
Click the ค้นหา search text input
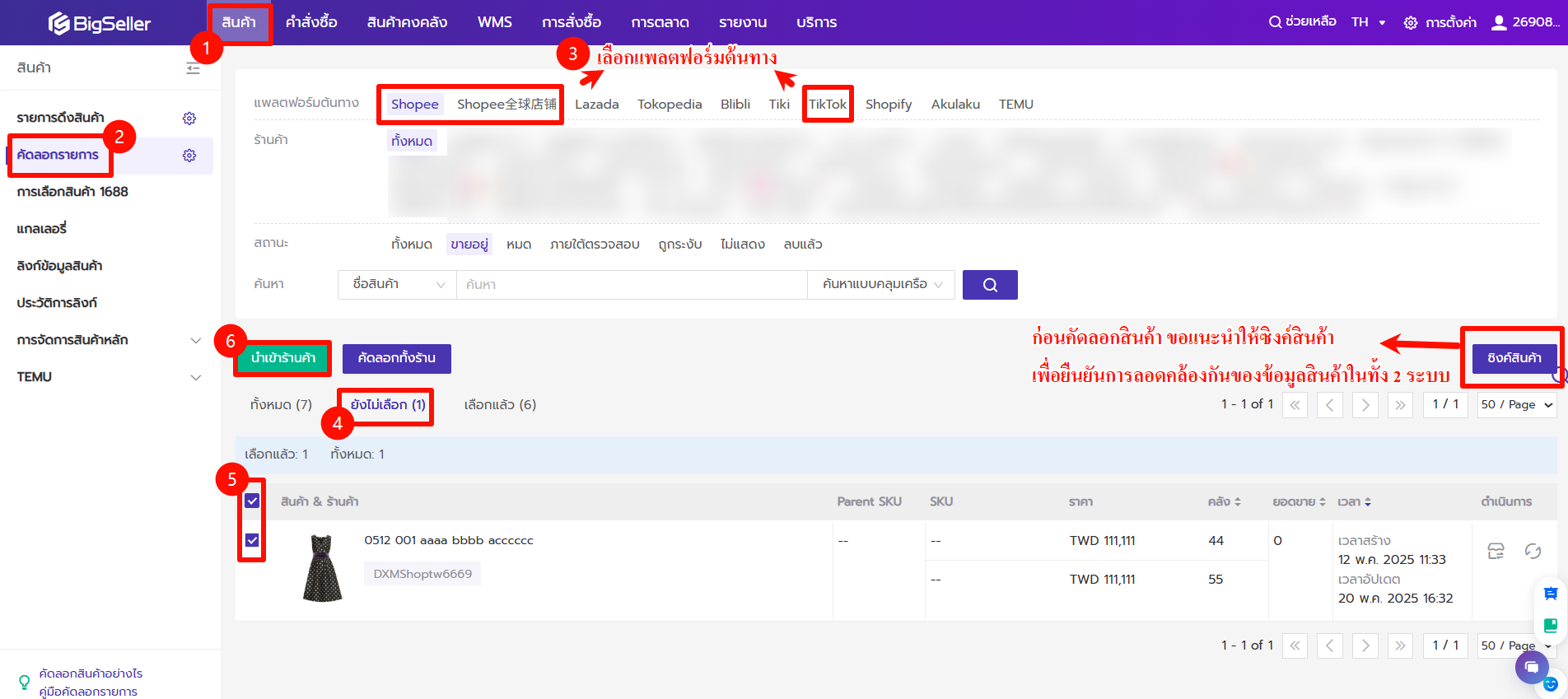[x=632, y=285]
